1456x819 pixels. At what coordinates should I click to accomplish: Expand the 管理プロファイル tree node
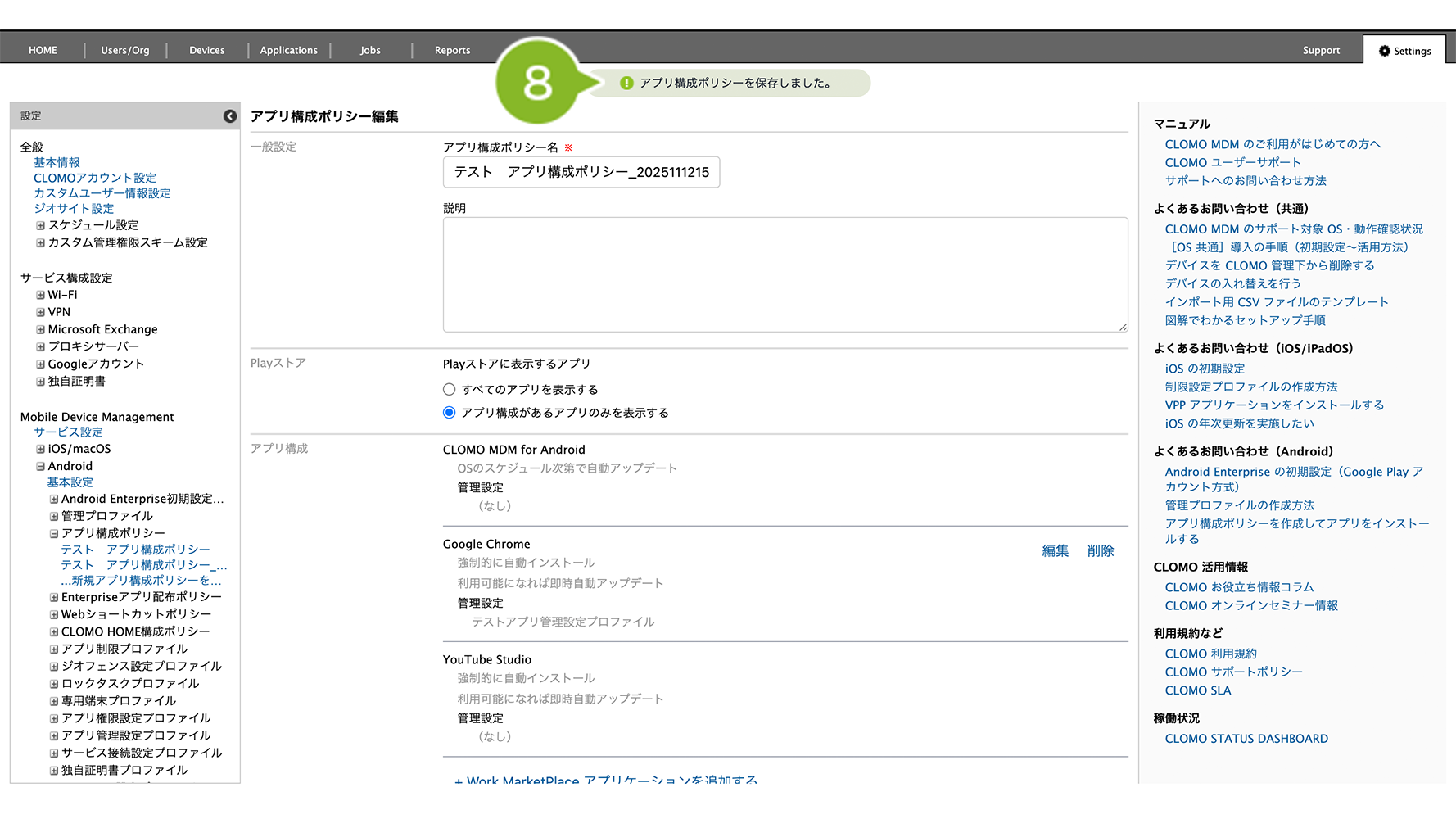tap(54, 516)
